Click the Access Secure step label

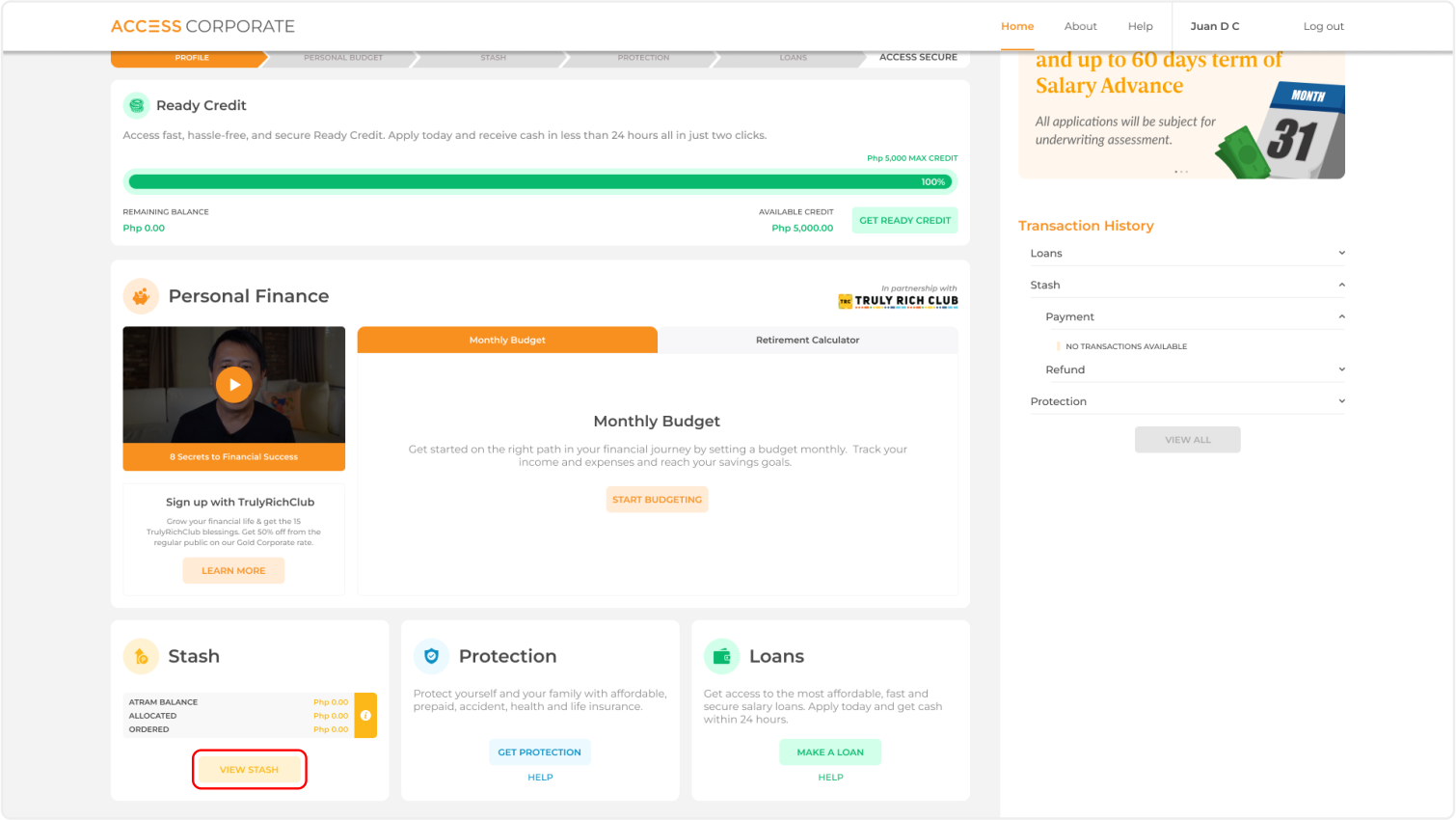[x=918, y=57]
